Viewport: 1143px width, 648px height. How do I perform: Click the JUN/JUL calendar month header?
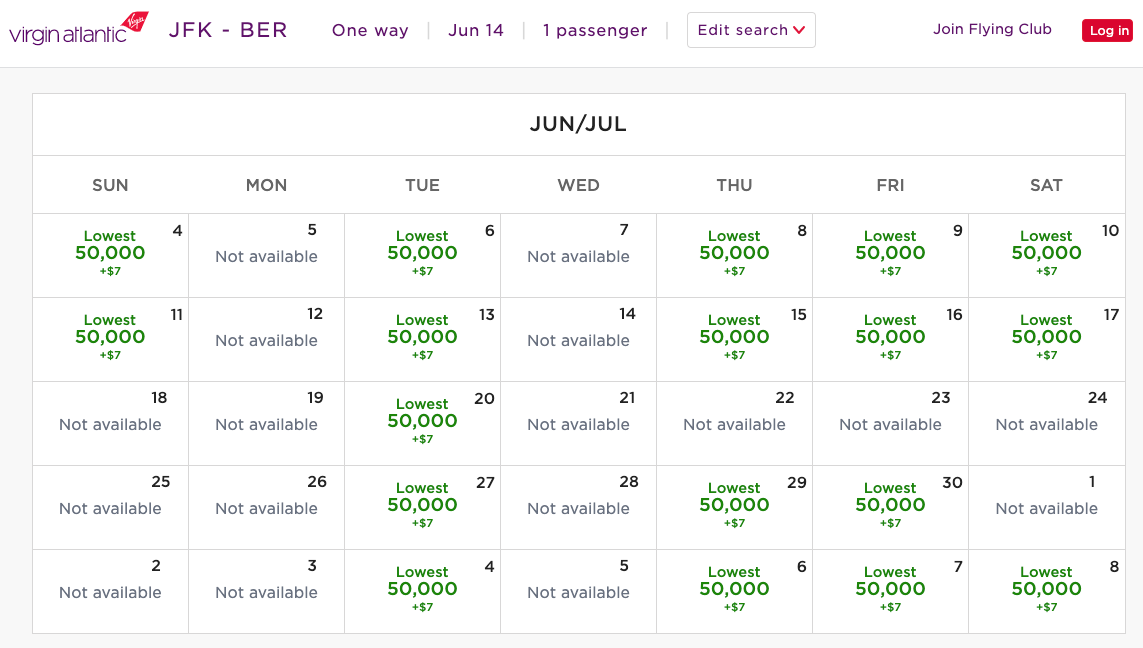coord(578,124)
